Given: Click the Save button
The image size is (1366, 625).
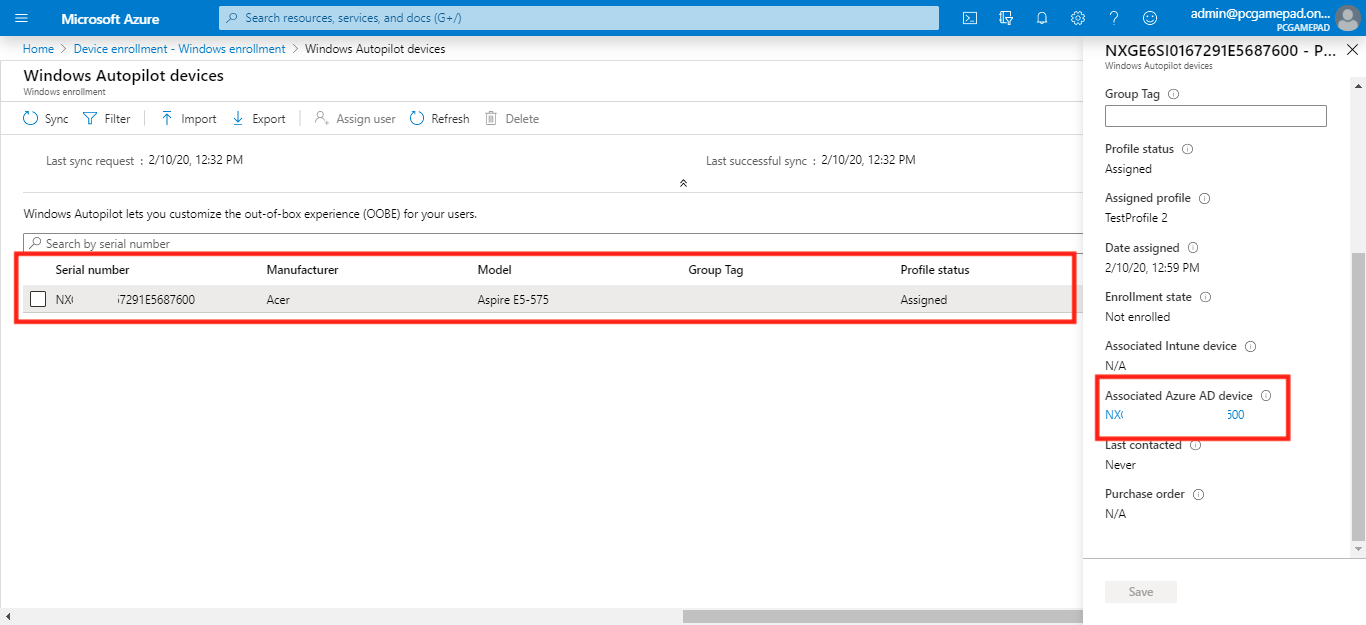Looking at the screenshot, I should [x=1141, y=592].
